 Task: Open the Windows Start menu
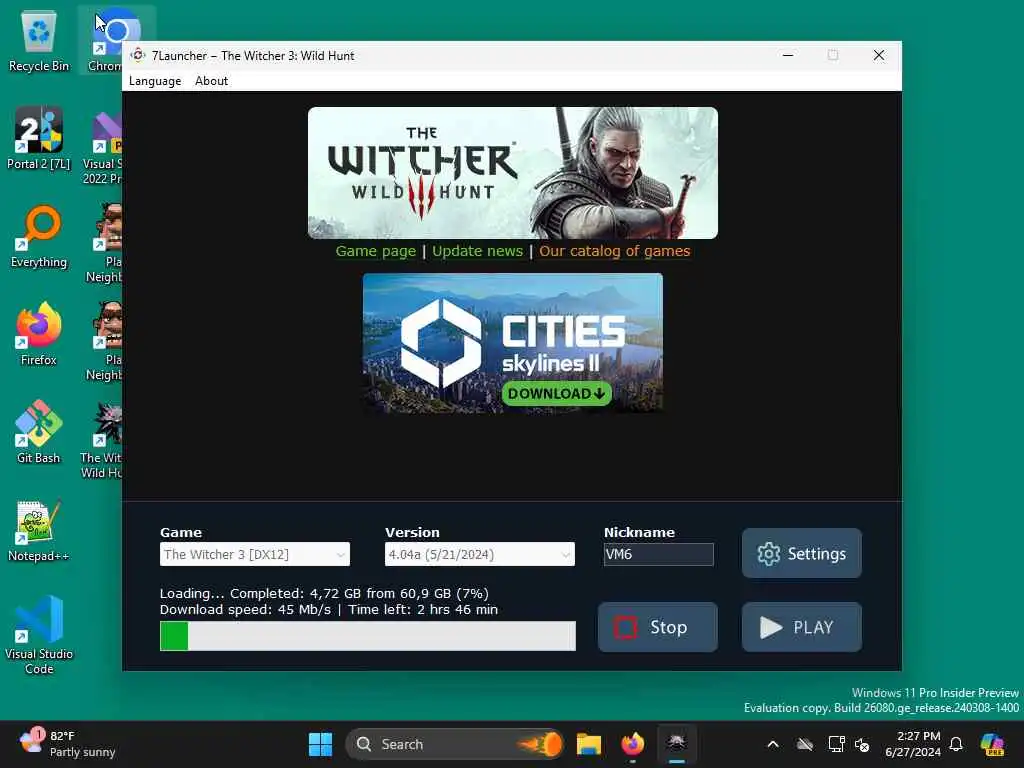point(320,744)
